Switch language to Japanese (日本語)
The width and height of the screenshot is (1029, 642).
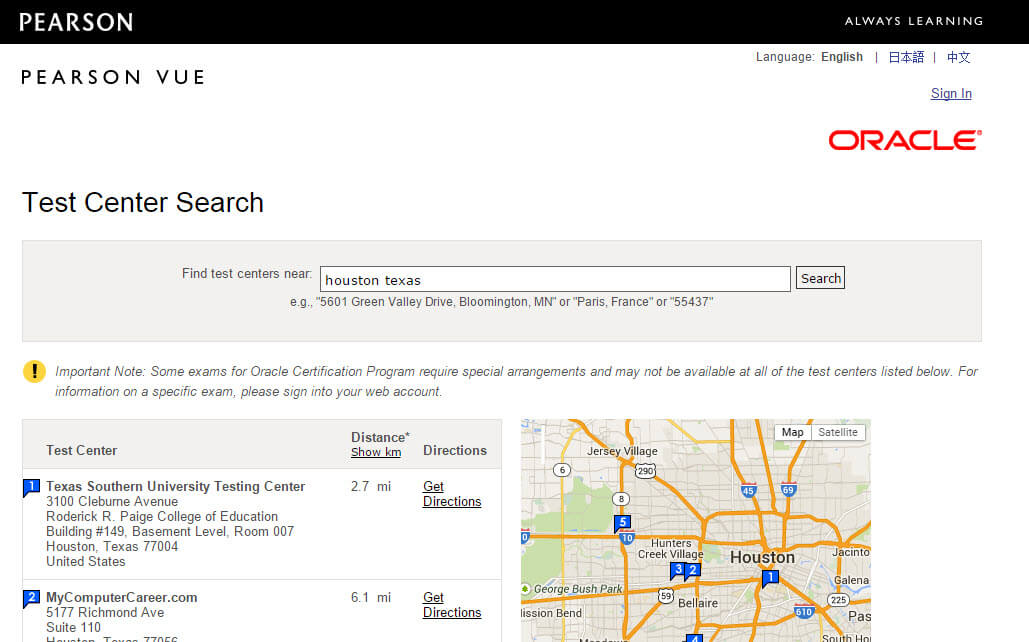[x=906, y=57]
